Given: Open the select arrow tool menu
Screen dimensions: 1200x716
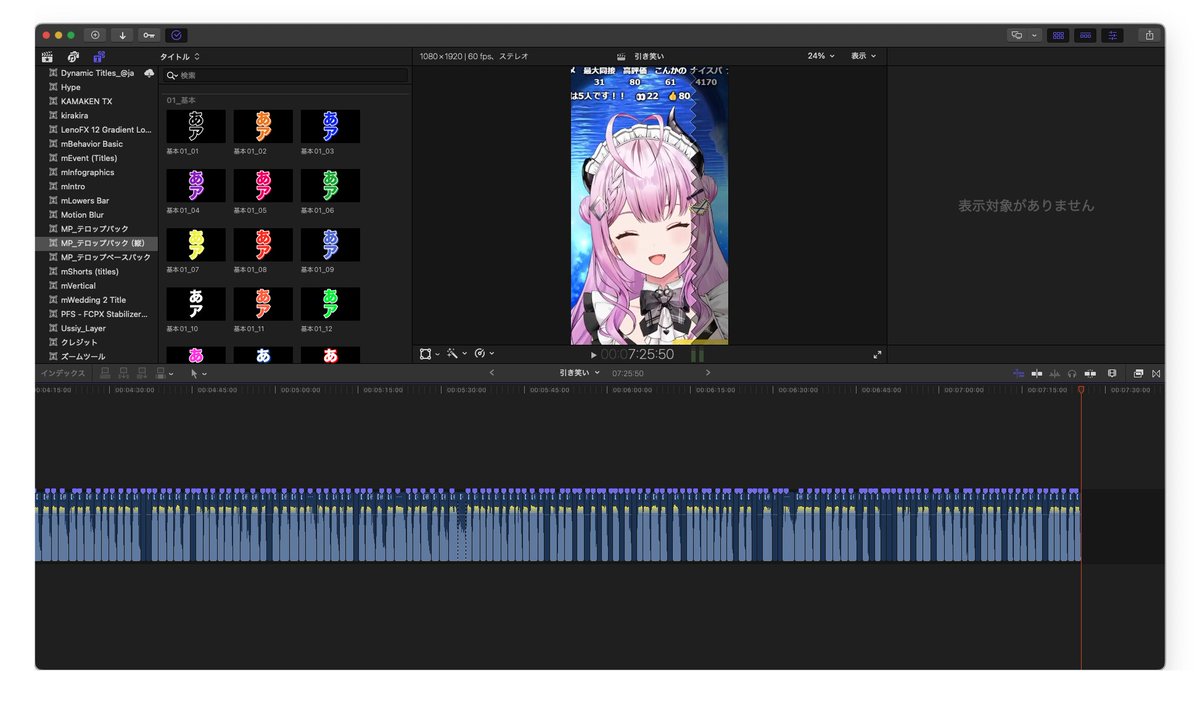Looking at the screenshot, I should (198, 373).
